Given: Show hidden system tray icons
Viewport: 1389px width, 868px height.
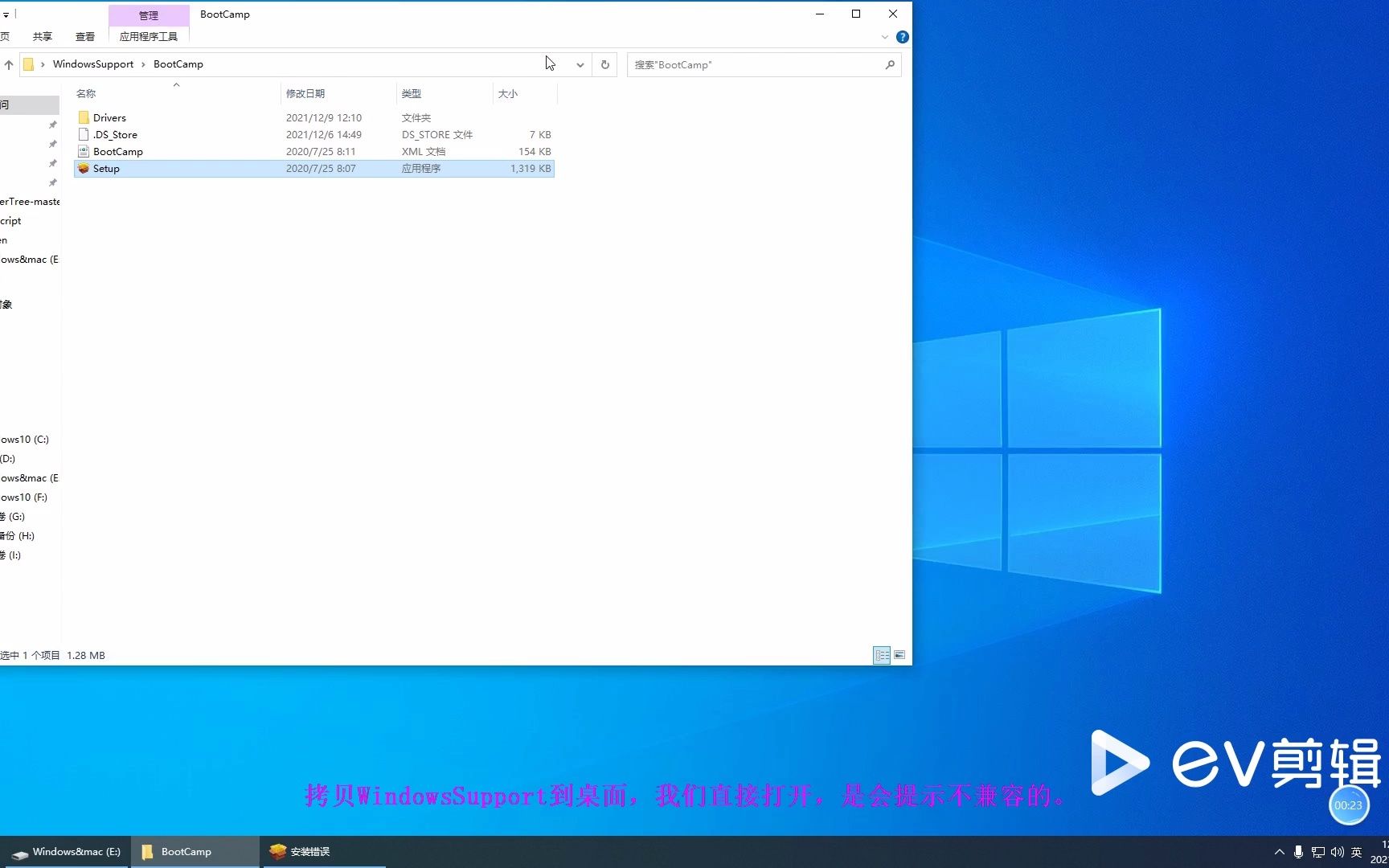Looking at the screenshot, I should point(1279,852).
